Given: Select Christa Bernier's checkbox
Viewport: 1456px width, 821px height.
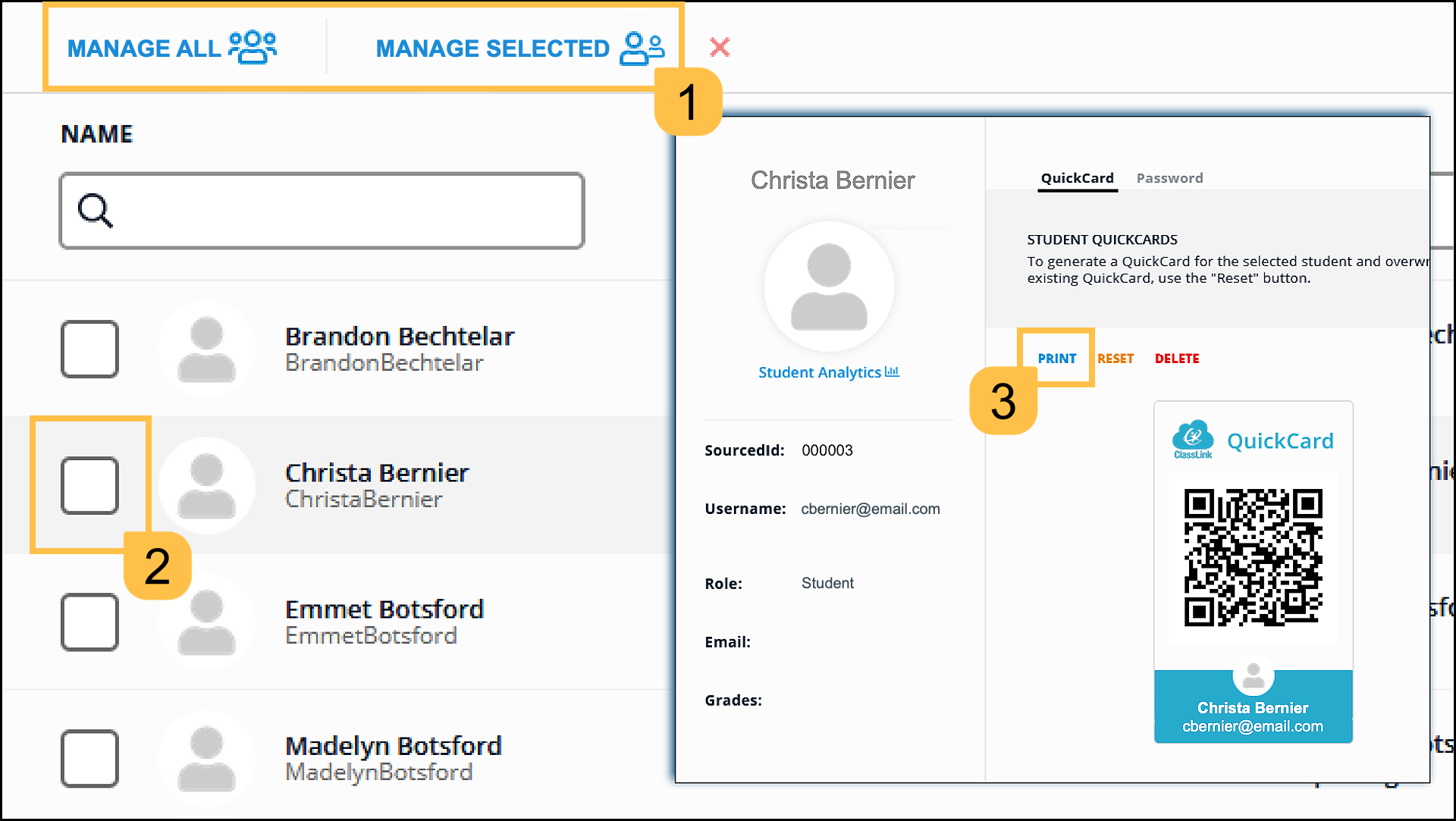Looking at the screenshot, I should pyautogui.click(x=89, y=486).
